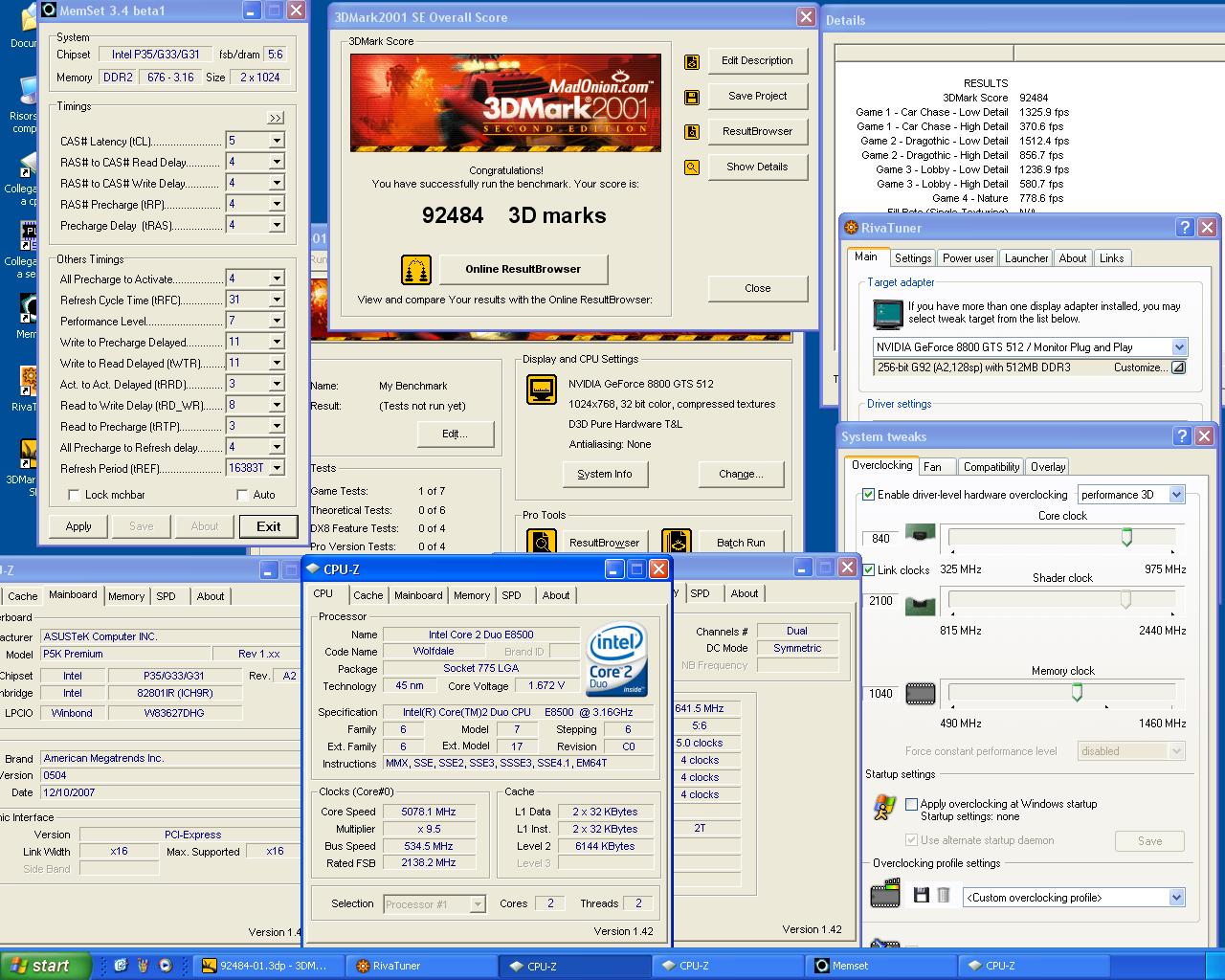Click the Core clock slider handle
1225x980 pixels.
tap(1126, 537)
